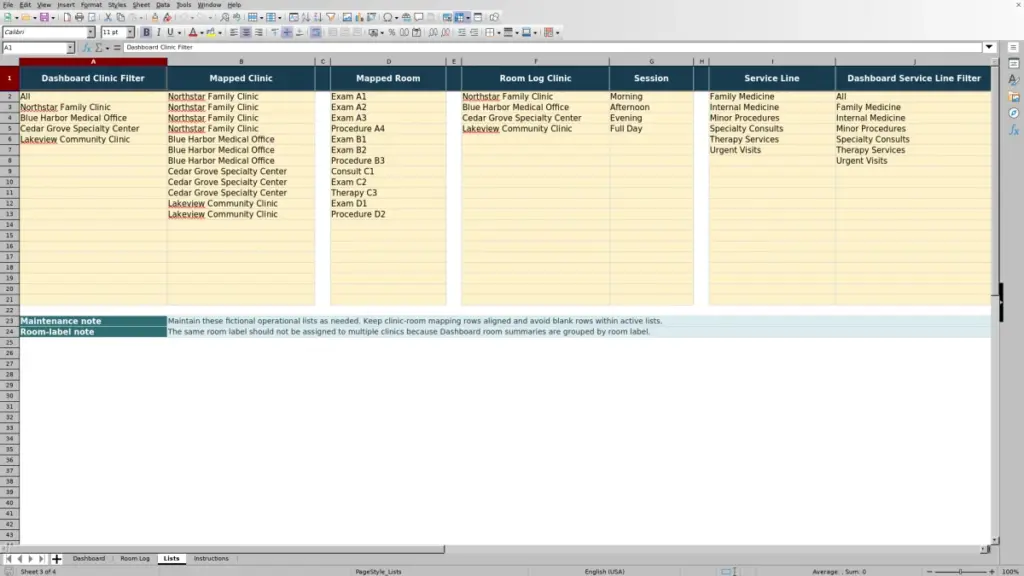The height and width of the screenshot is (576, 1024).
Task: Click the Format as Date icon
Action: 416,33
